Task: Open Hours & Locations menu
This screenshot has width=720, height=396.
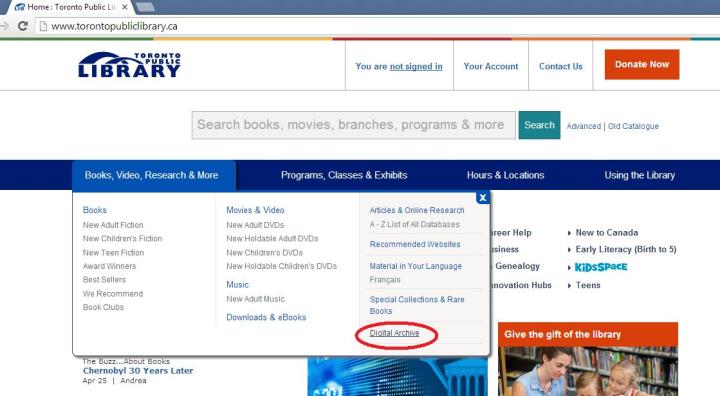Action: (x=506, y=175)
